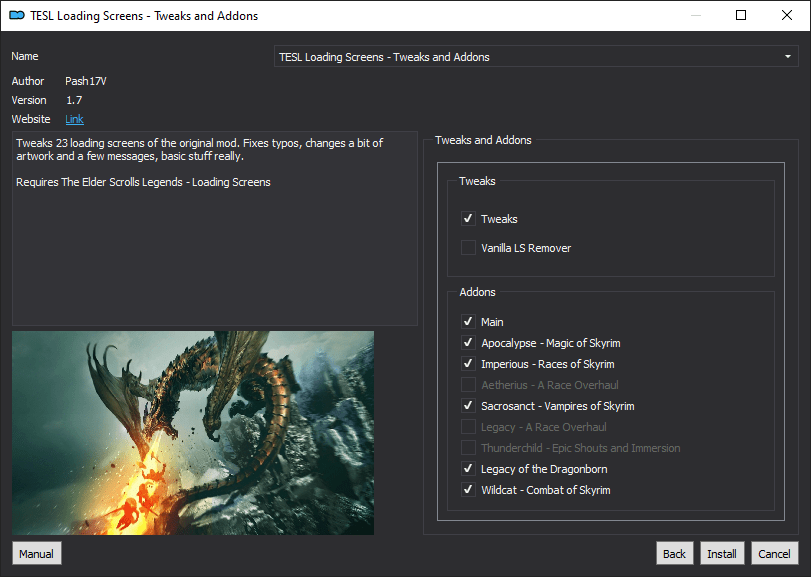Click the Tweaks group heading
The height and width of the screenshot is (577, 811).
pos(477,181)
